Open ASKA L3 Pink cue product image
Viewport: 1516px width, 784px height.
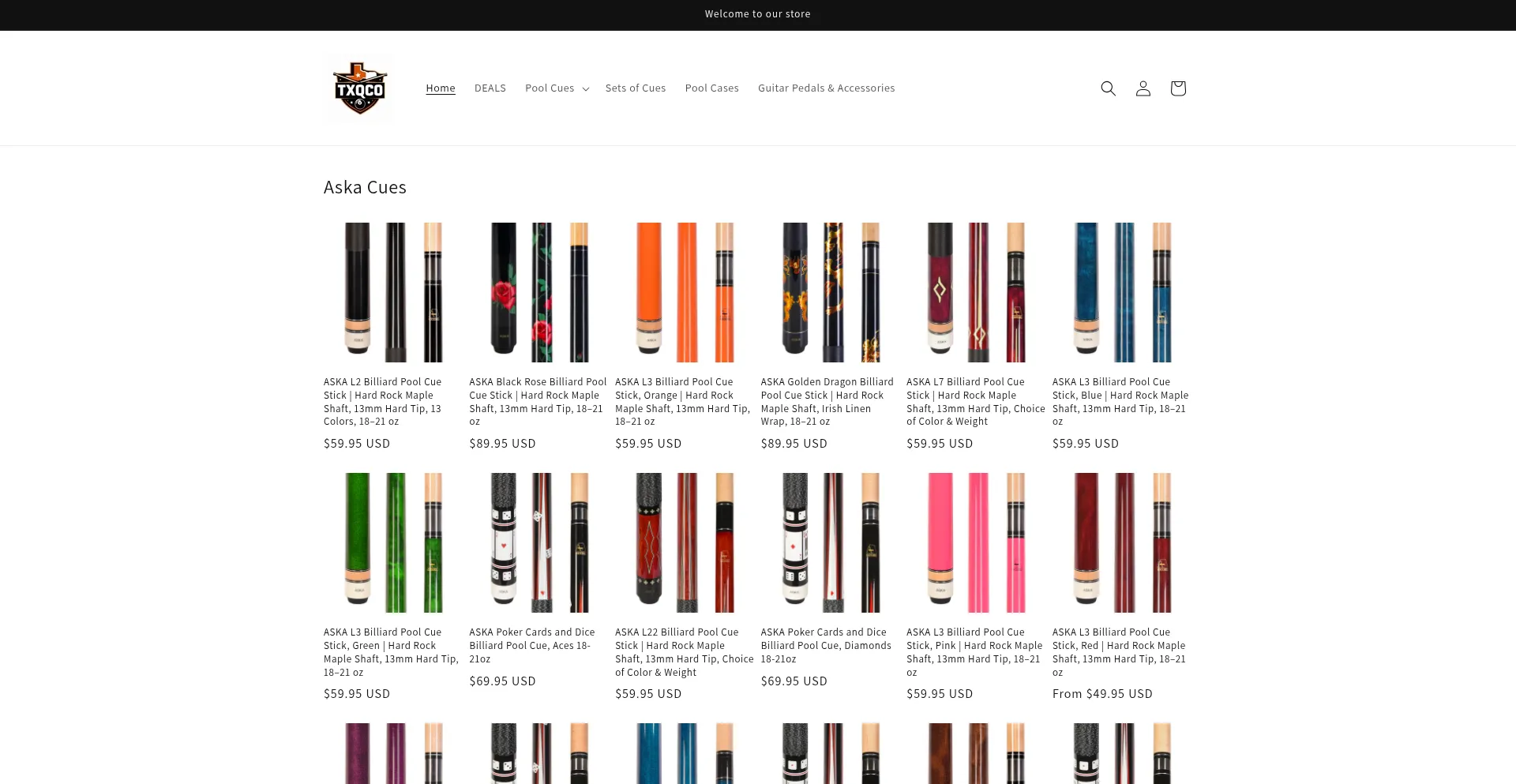pos(976,542)
